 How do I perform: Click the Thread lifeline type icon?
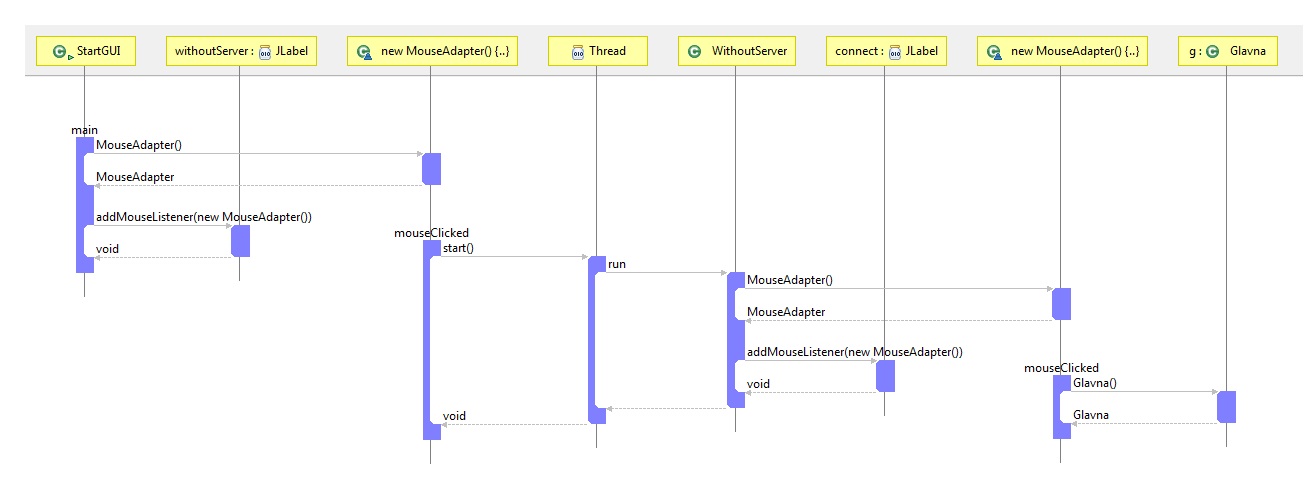pyautogui.click(x=577, y=52)
